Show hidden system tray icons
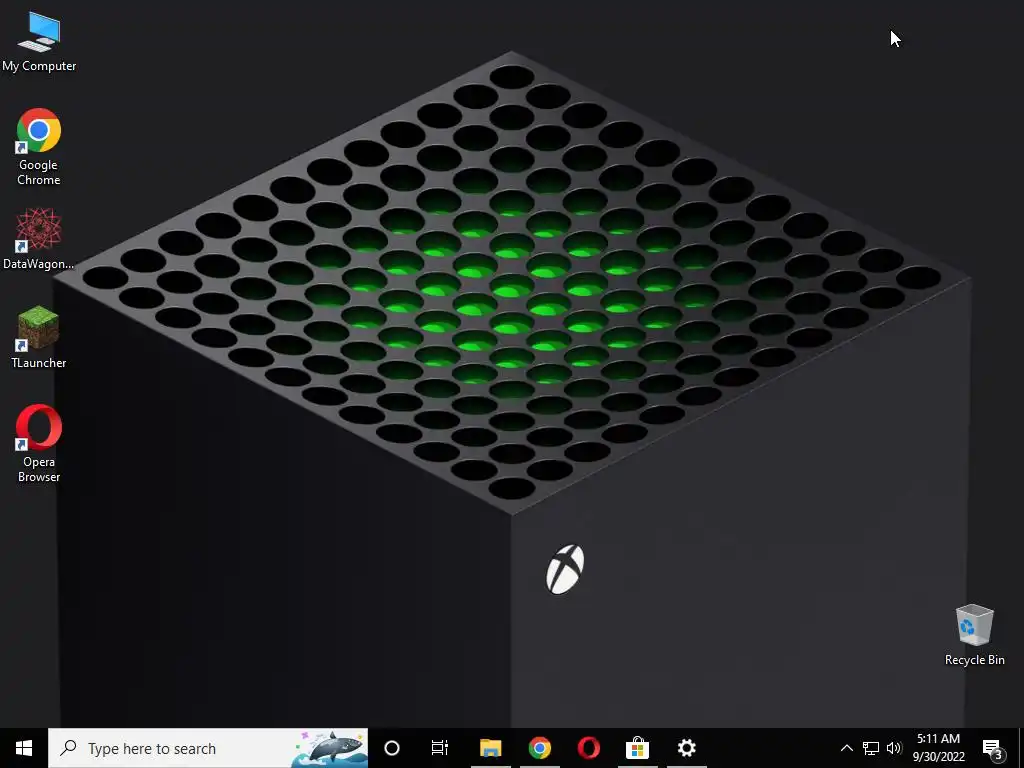 coord(846,748)
